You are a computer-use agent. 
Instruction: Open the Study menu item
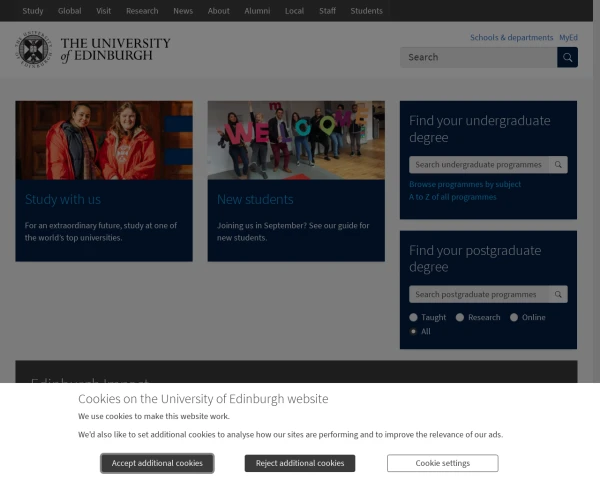tap(33, 11)
